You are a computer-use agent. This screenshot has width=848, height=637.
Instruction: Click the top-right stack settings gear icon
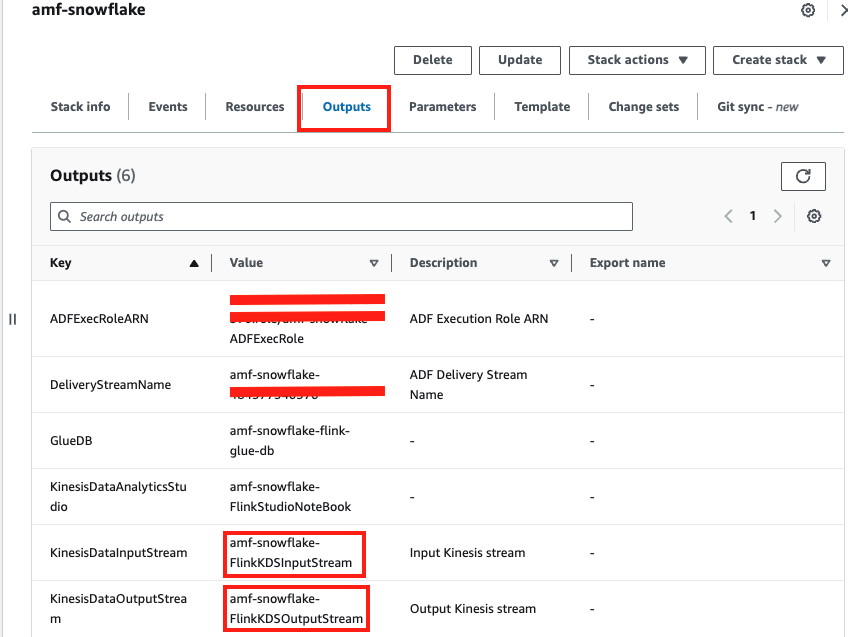coord(808,11)
